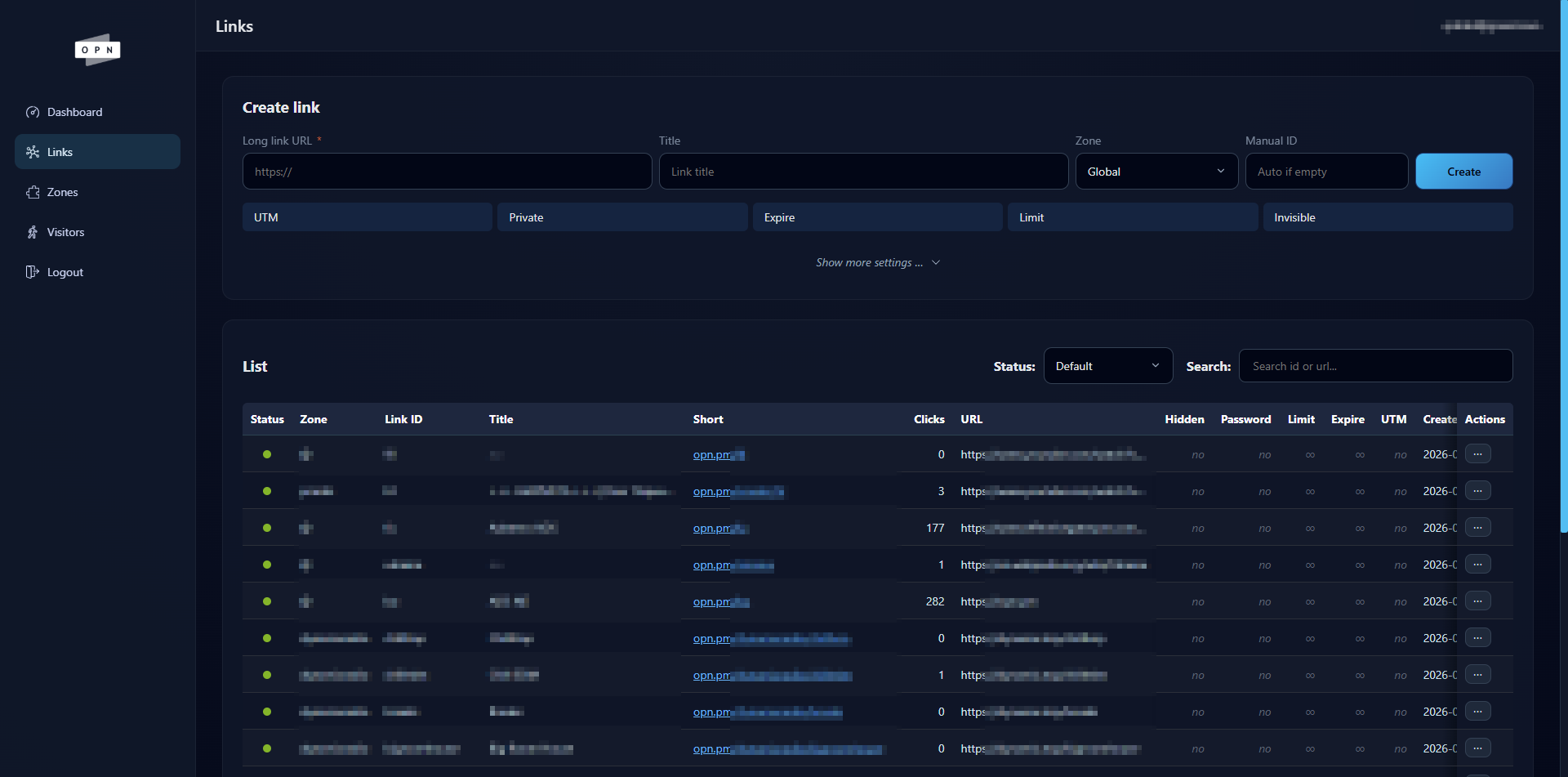Toggle the Invisible option
The width and height of the screenshot is (1568, 777).
click(x=1388, y=217)
